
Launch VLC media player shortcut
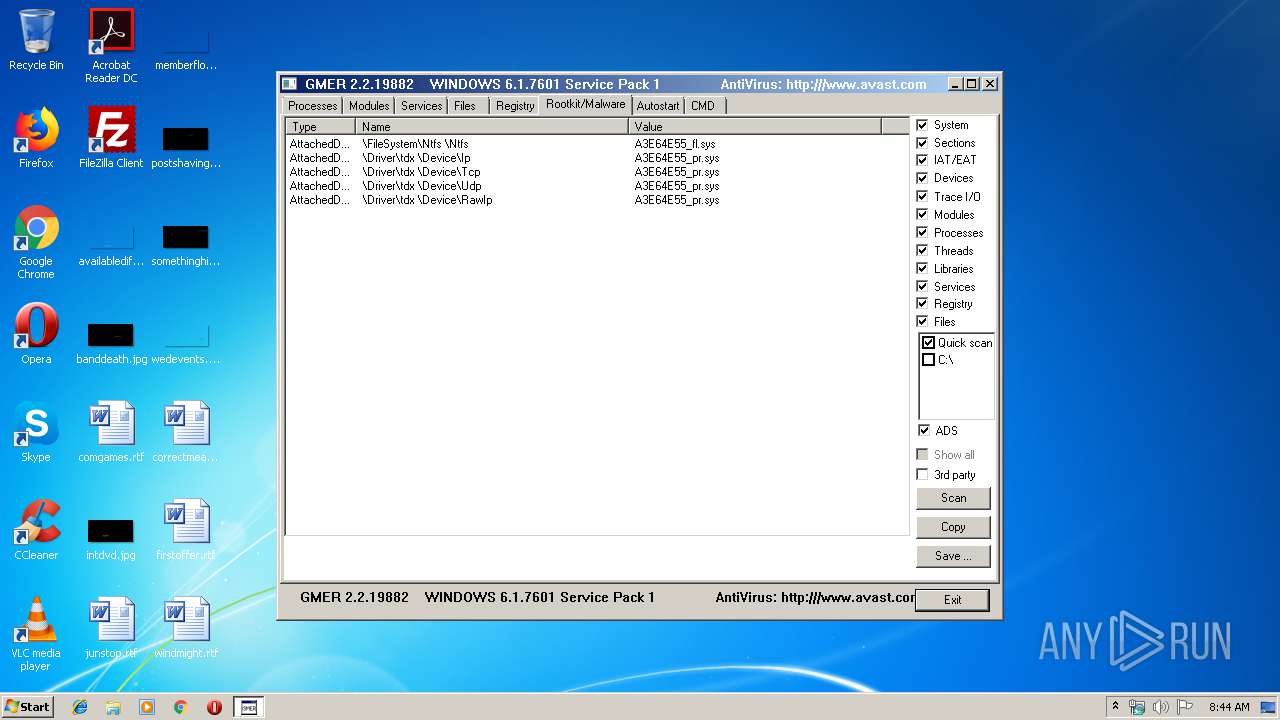[x=36, y=634]
